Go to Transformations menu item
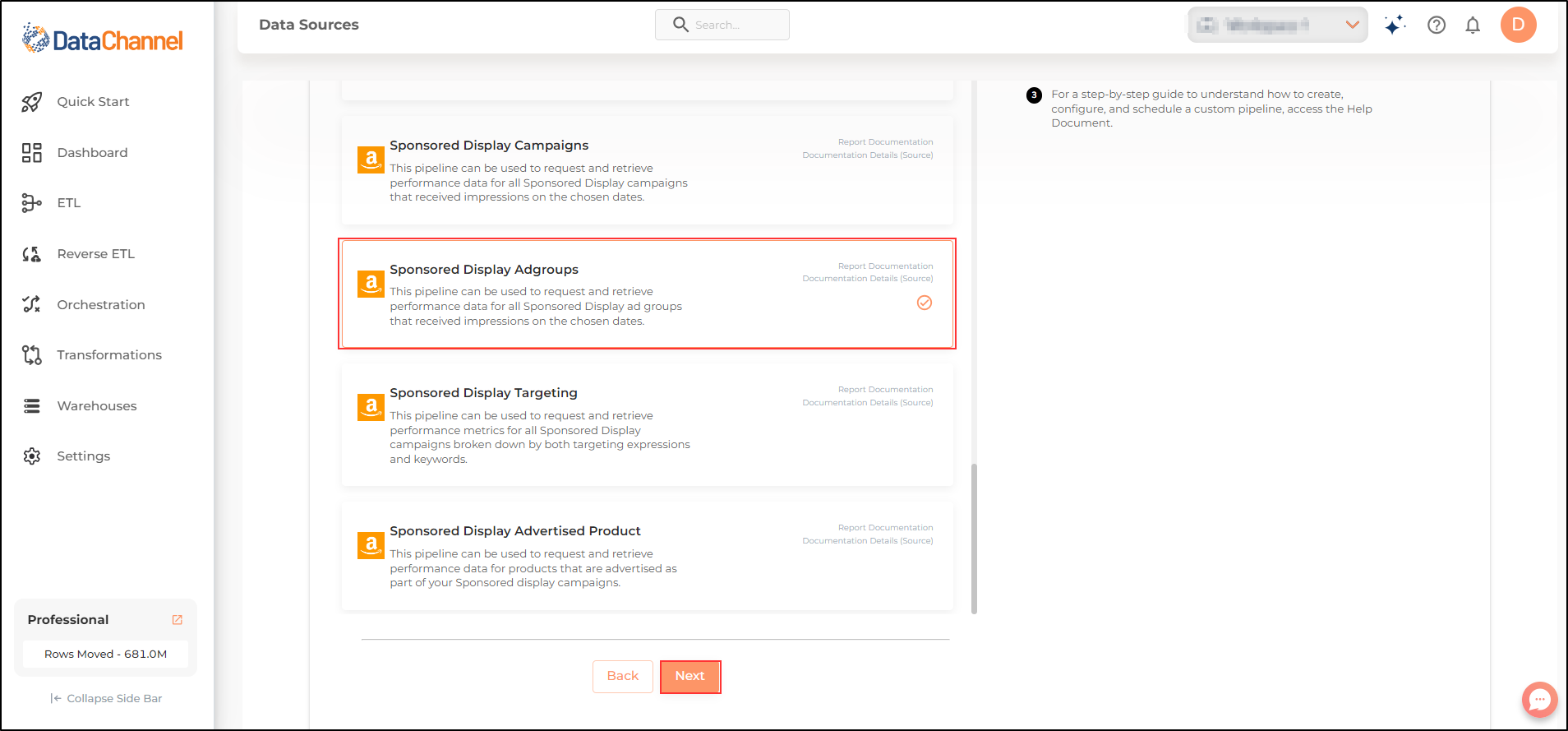1568x731 pixels. [109, 355]
